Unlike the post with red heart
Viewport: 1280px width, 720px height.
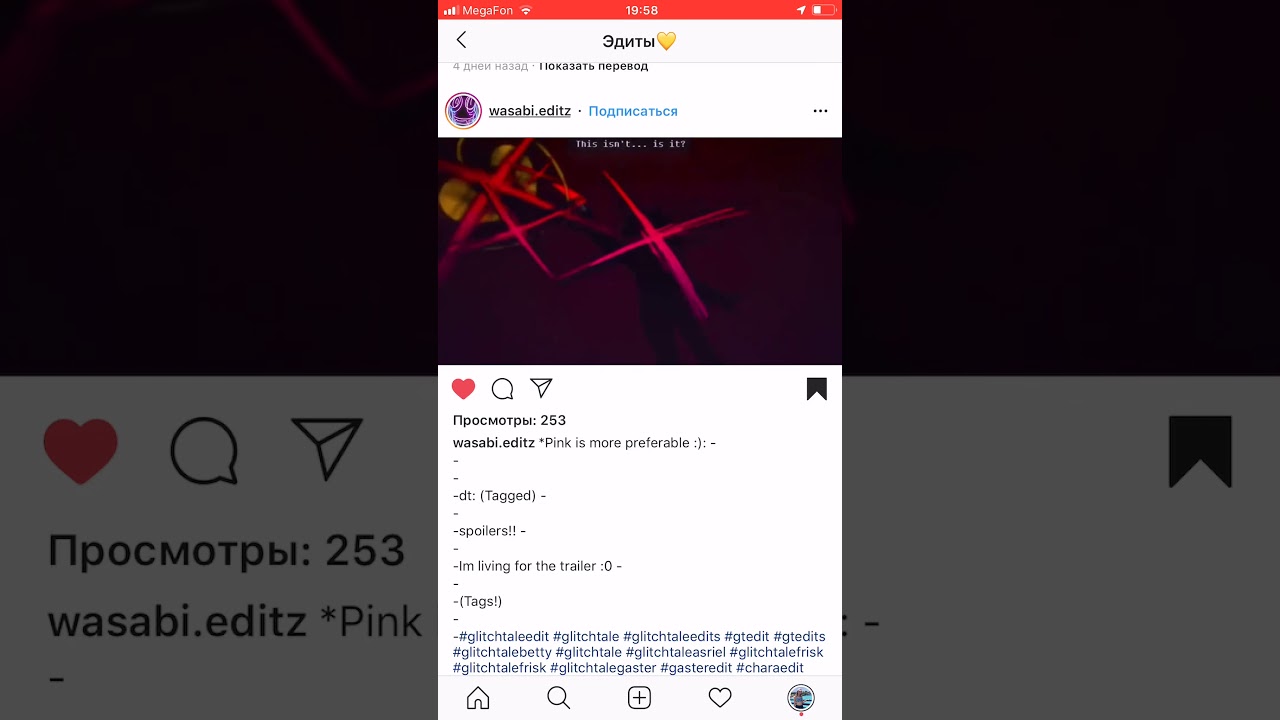click(x=463, y=389)
